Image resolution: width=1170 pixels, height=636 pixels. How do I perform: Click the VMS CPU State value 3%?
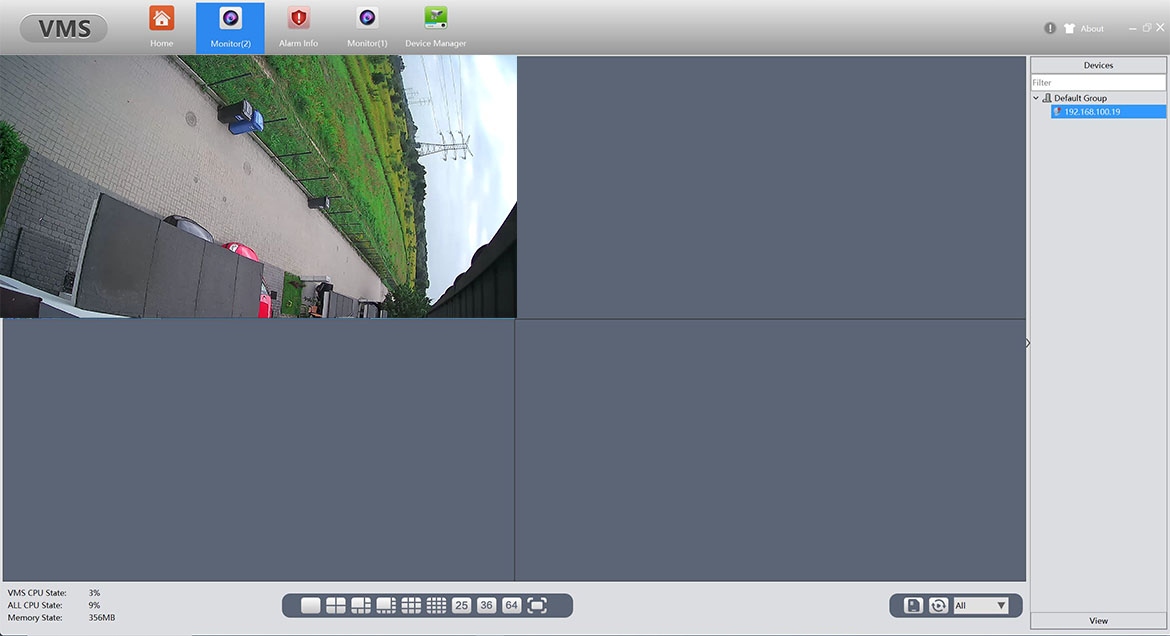click(94, 593)
